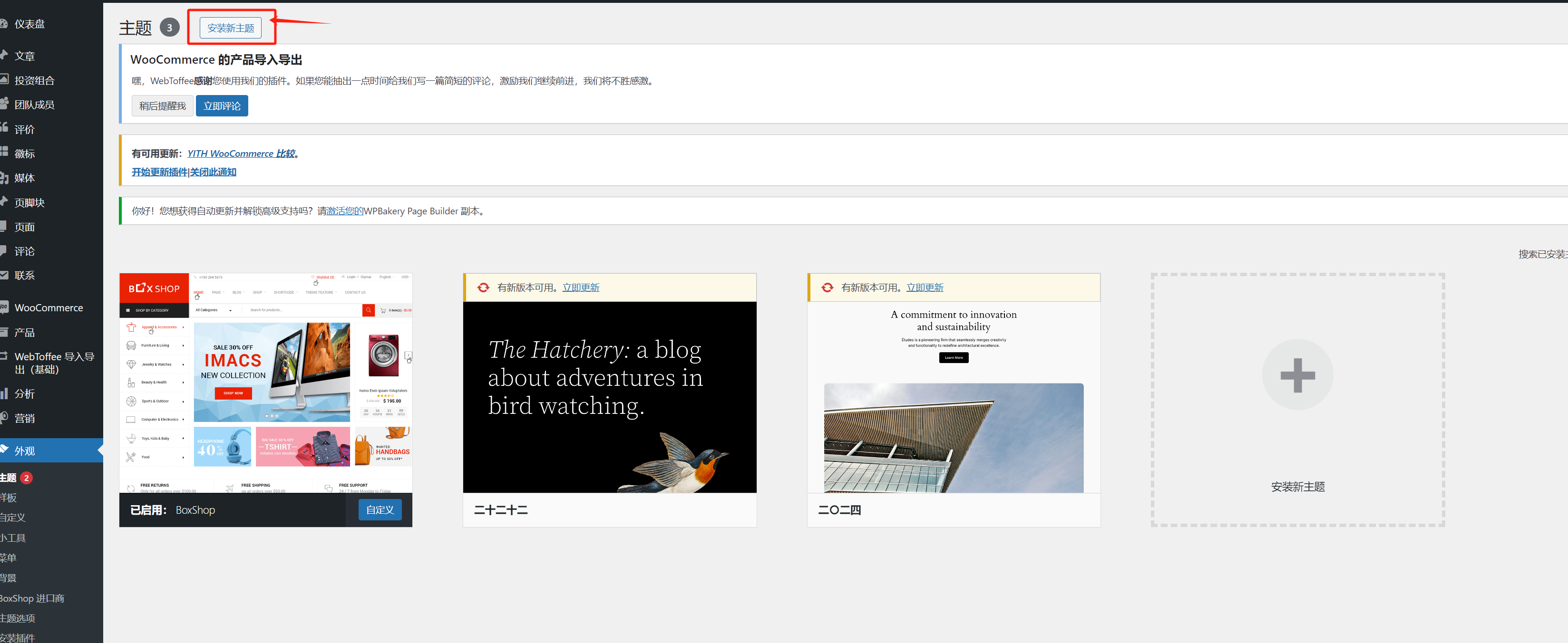Open the 产品 menu in sidebar
This screenshot has width=1568, height=643.
(24, 332)
